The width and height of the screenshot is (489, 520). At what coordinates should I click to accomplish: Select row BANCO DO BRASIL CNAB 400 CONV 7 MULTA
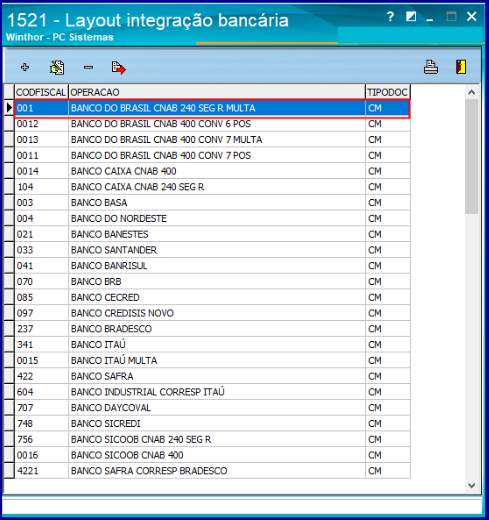pos(212,140)
